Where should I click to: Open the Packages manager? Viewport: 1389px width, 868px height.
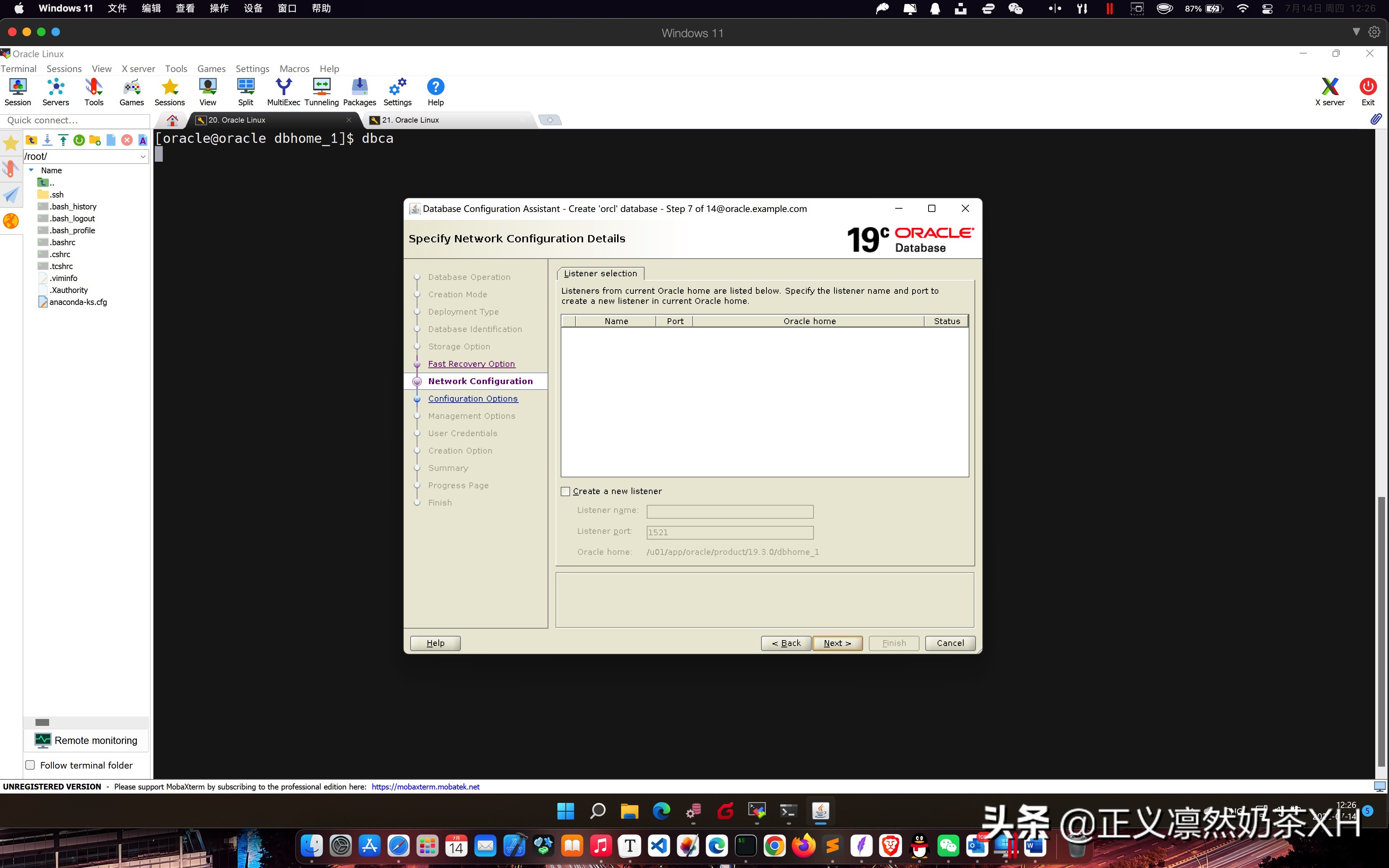pos(359,92)
